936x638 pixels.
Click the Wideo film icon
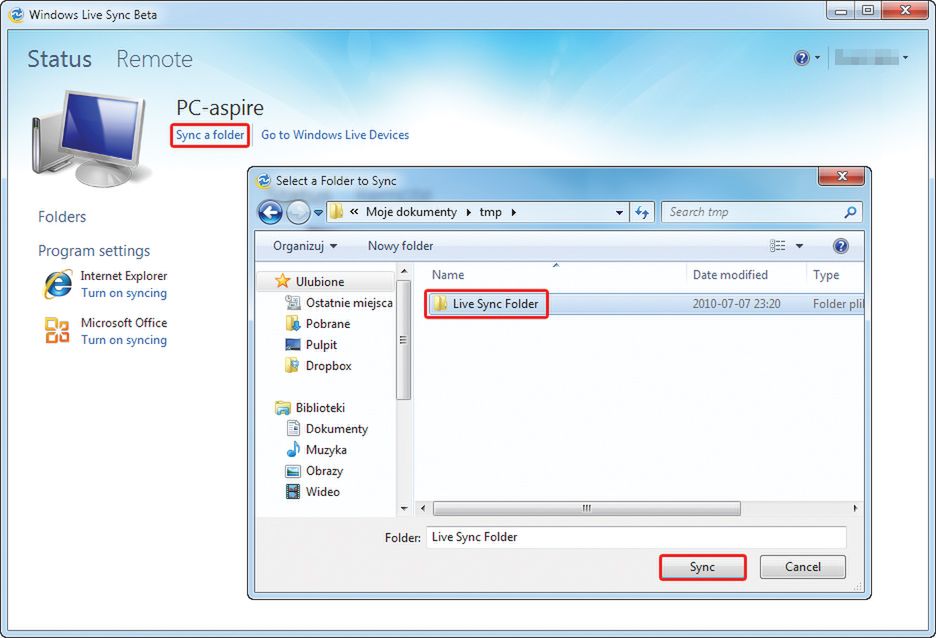(x=292, y=492)
